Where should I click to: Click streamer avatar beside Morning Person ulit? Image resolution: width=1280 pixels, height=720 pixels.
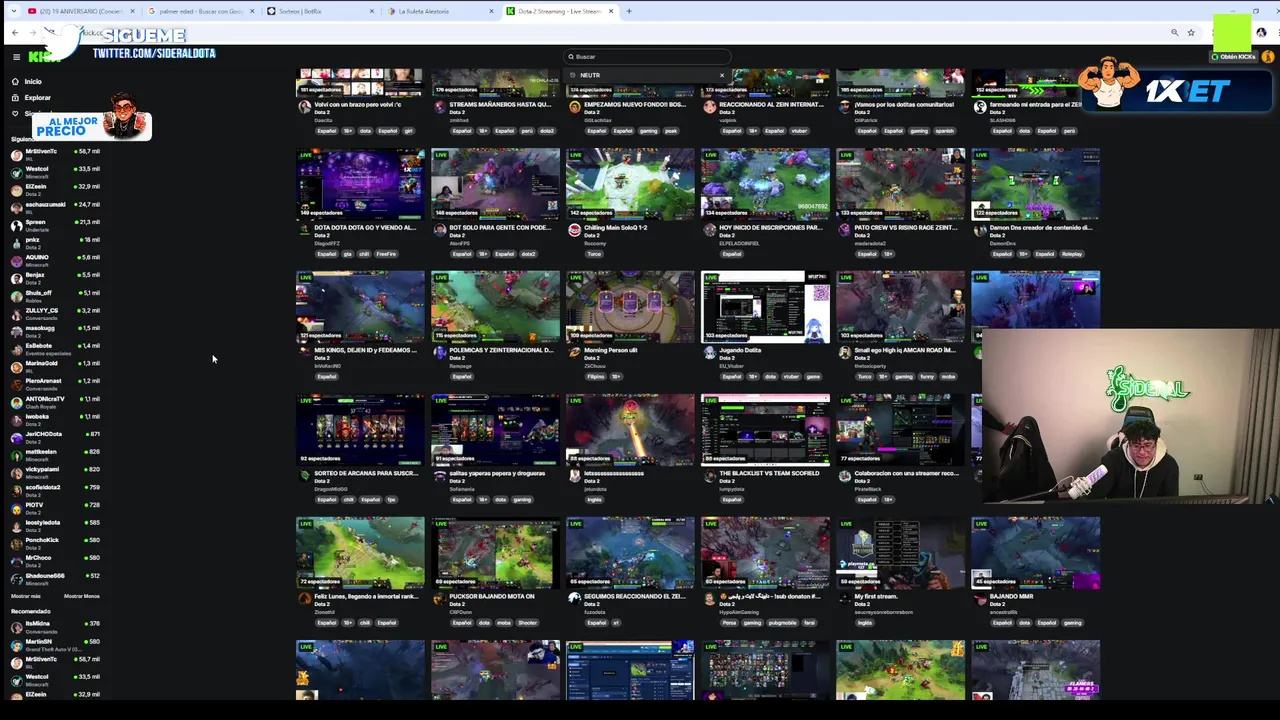click(574, 353)
